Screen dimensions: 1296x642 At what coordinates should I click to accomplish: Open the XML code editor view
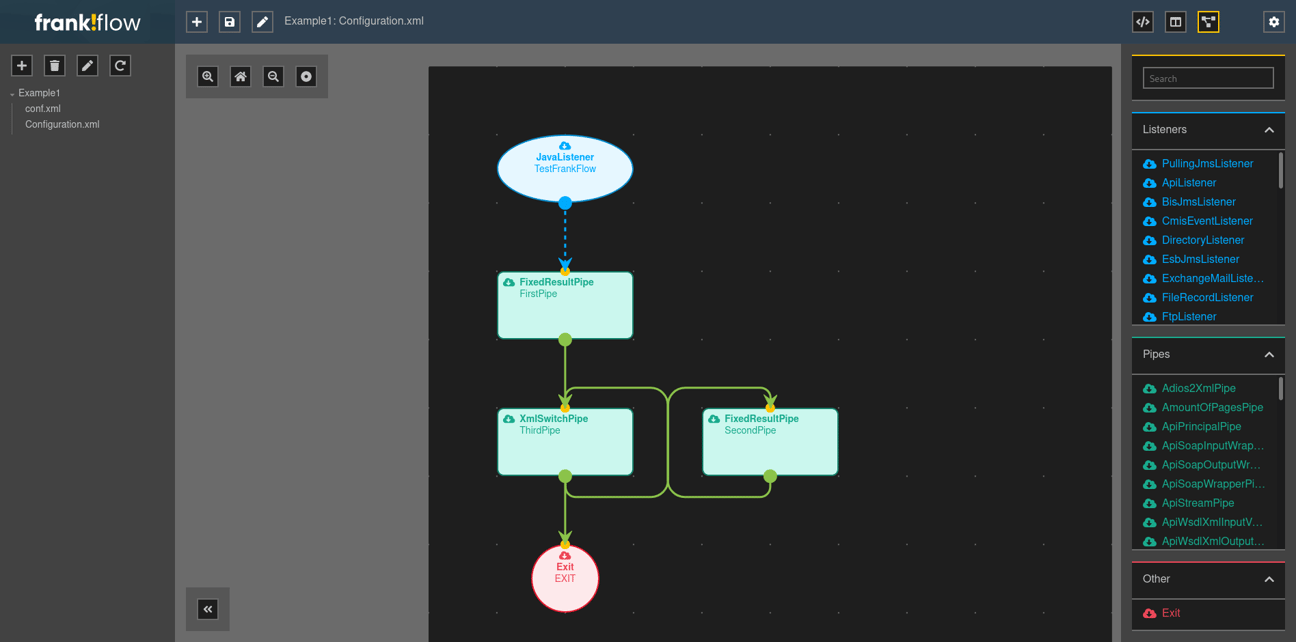(x=1142, y=21)
